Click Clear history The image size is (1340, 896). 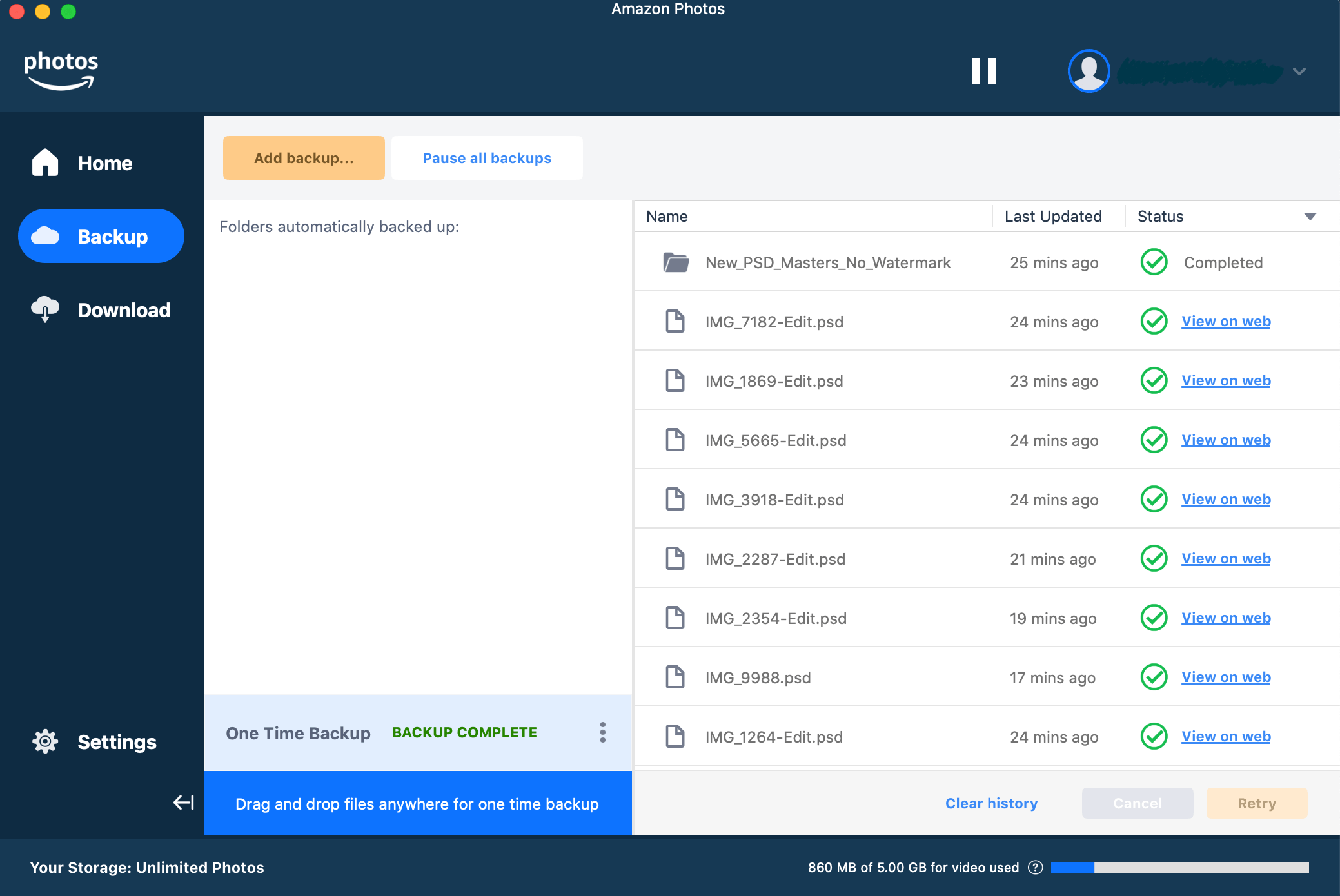click(991, 803)
